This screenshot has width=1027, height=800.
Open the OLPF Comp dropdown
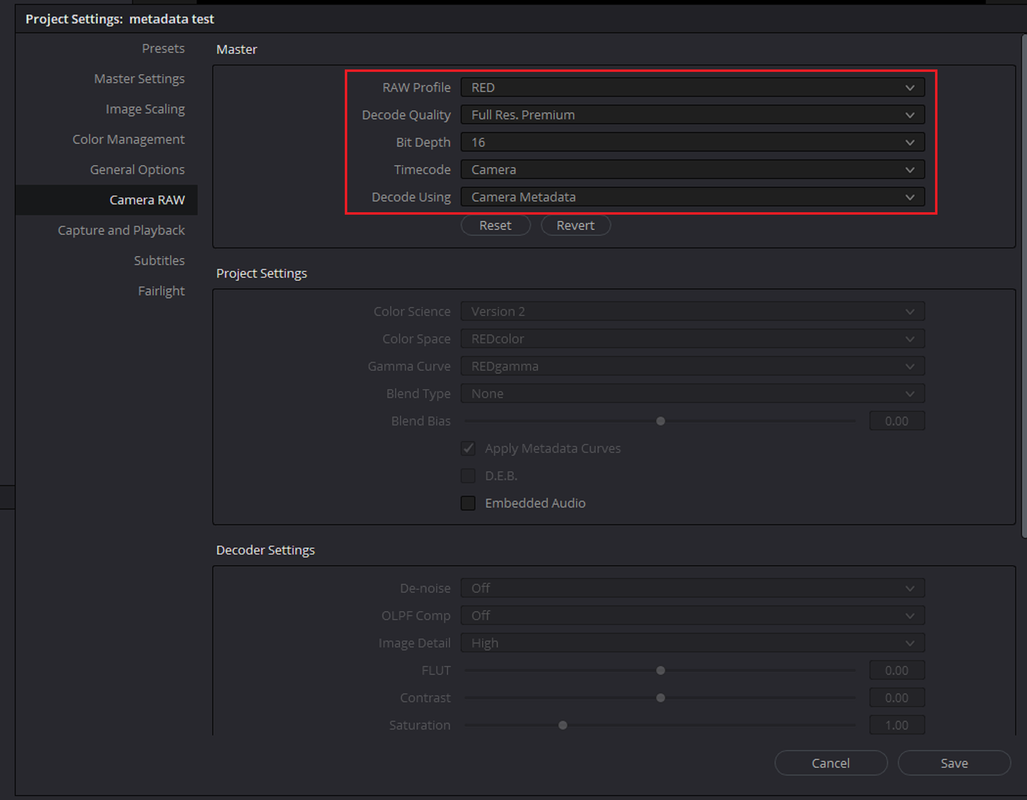coord(692,616)
